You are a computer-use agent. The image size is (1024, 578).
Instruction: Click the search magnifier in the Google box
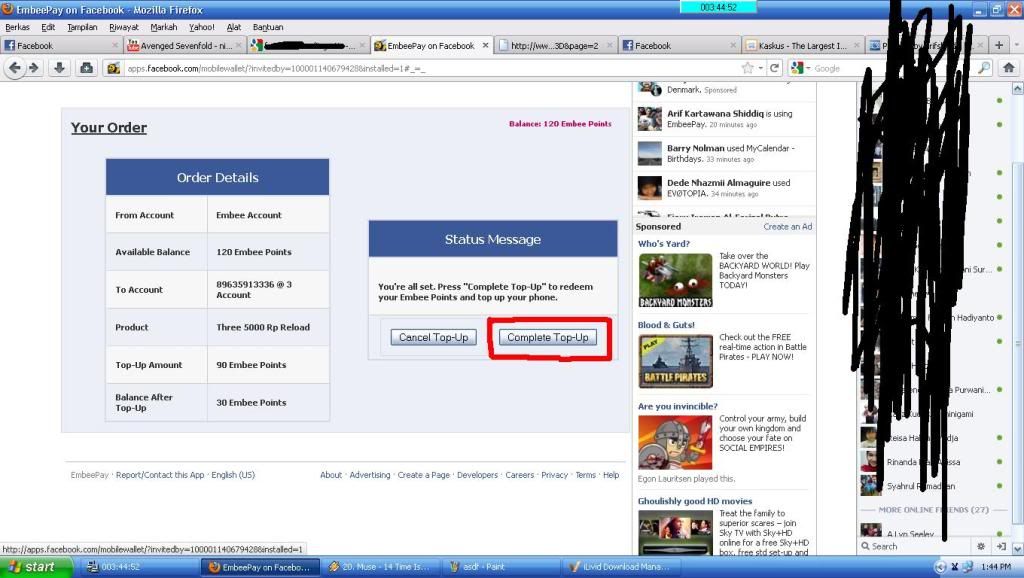point(984,68)
